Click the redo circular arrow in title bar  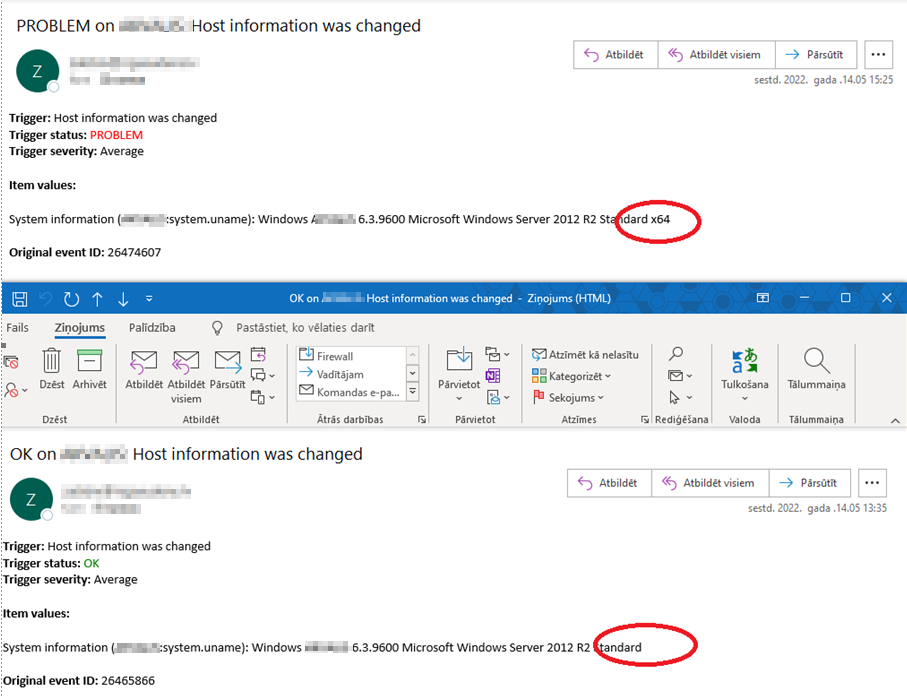pyautogui.click(x=71, y=299)
